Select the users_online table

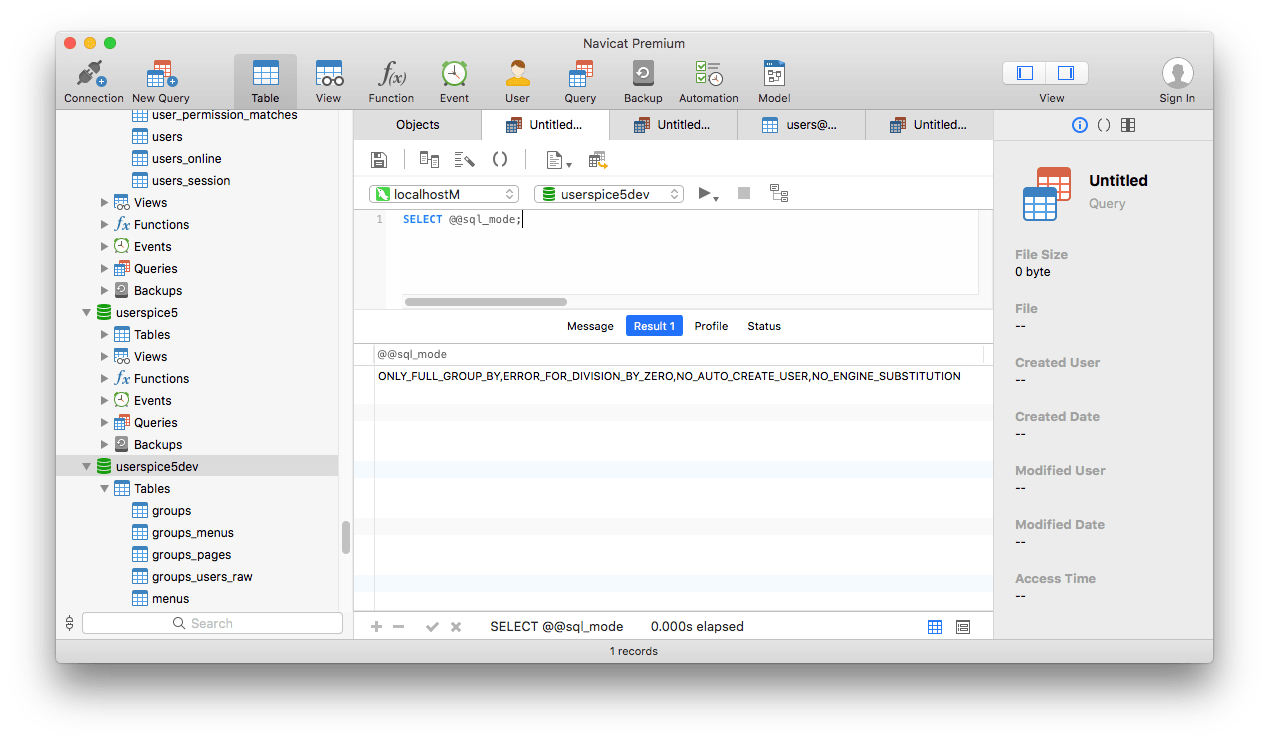coord(177,159)
